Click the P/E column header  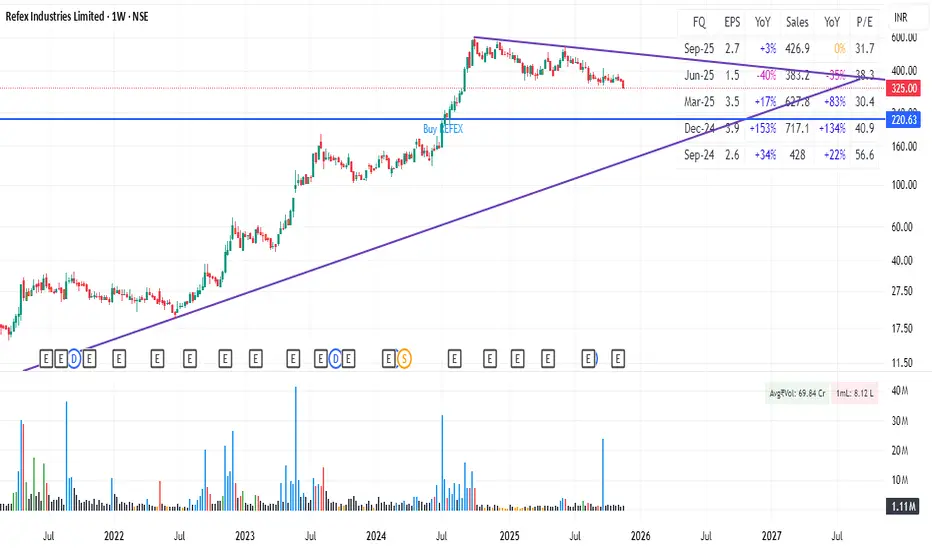click(x=864, y=23)
